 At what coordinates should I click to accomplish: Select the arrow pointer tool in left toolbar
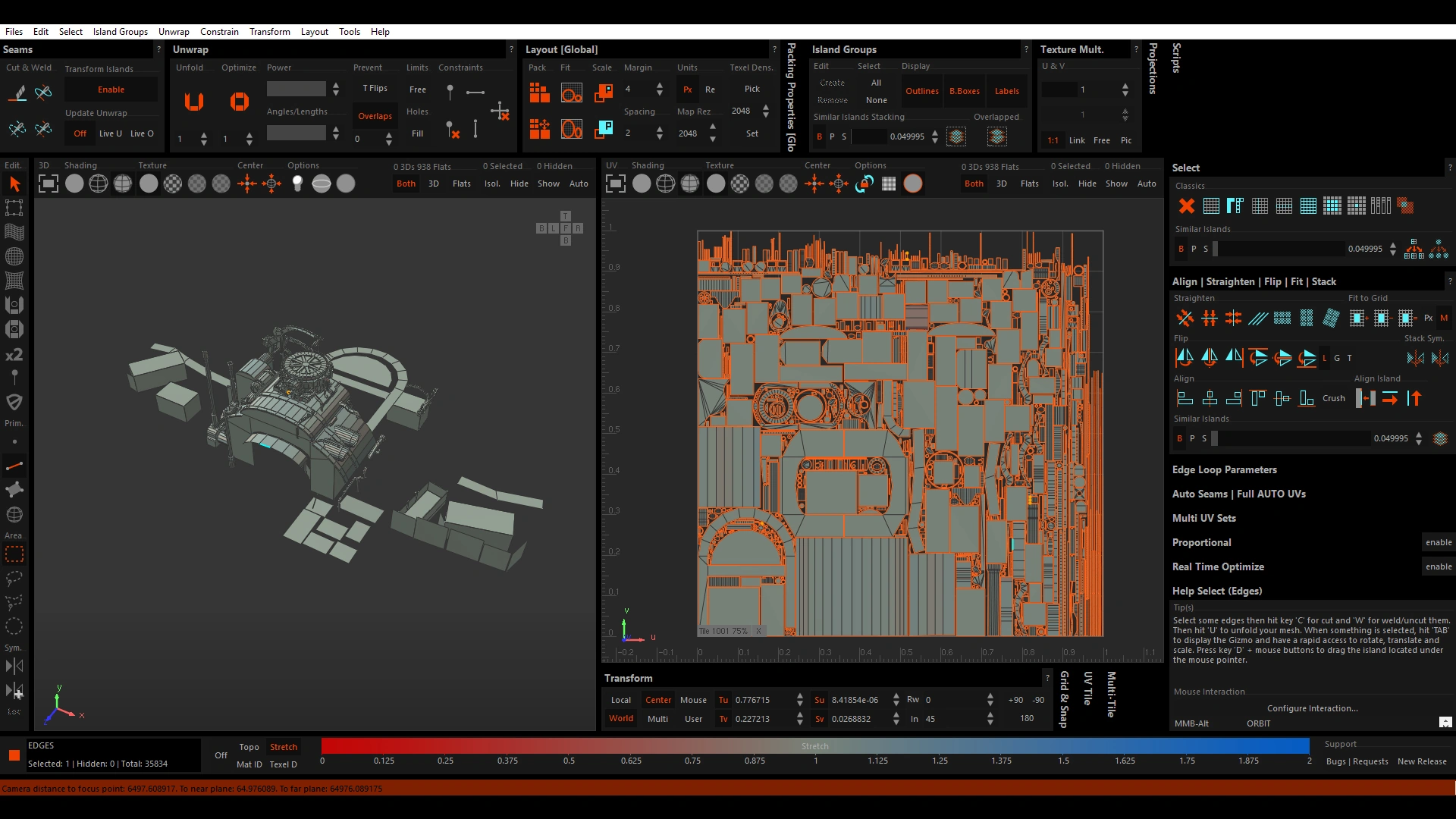[14, 184]
